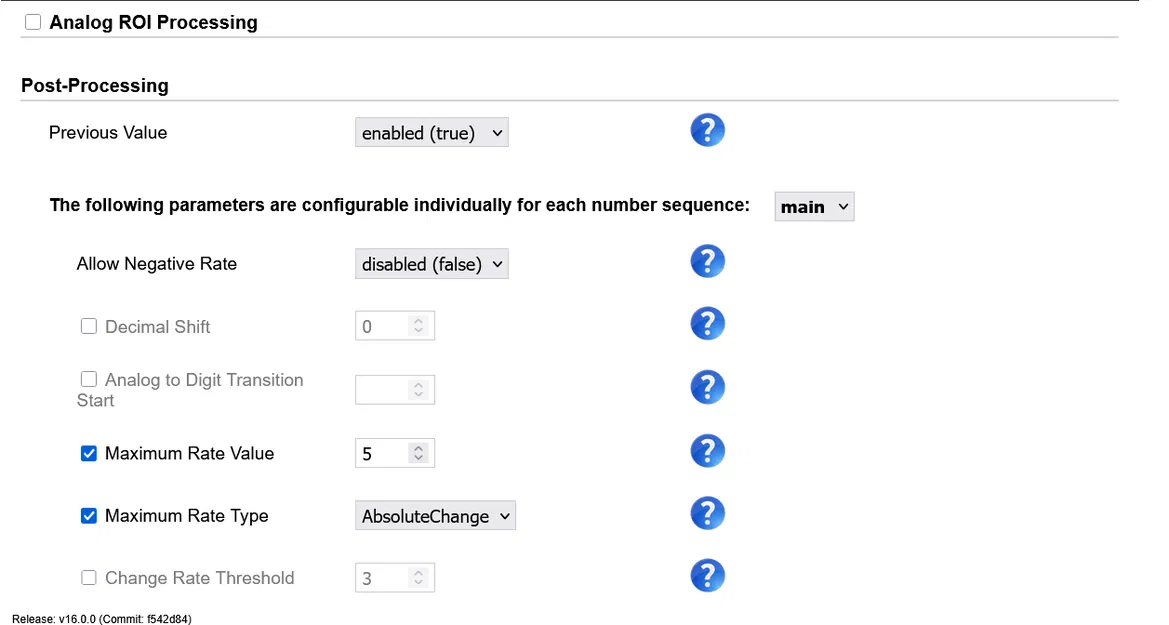Open Analog to Digit Transition help
This screenshot has width=1169, height=625.
707,388
